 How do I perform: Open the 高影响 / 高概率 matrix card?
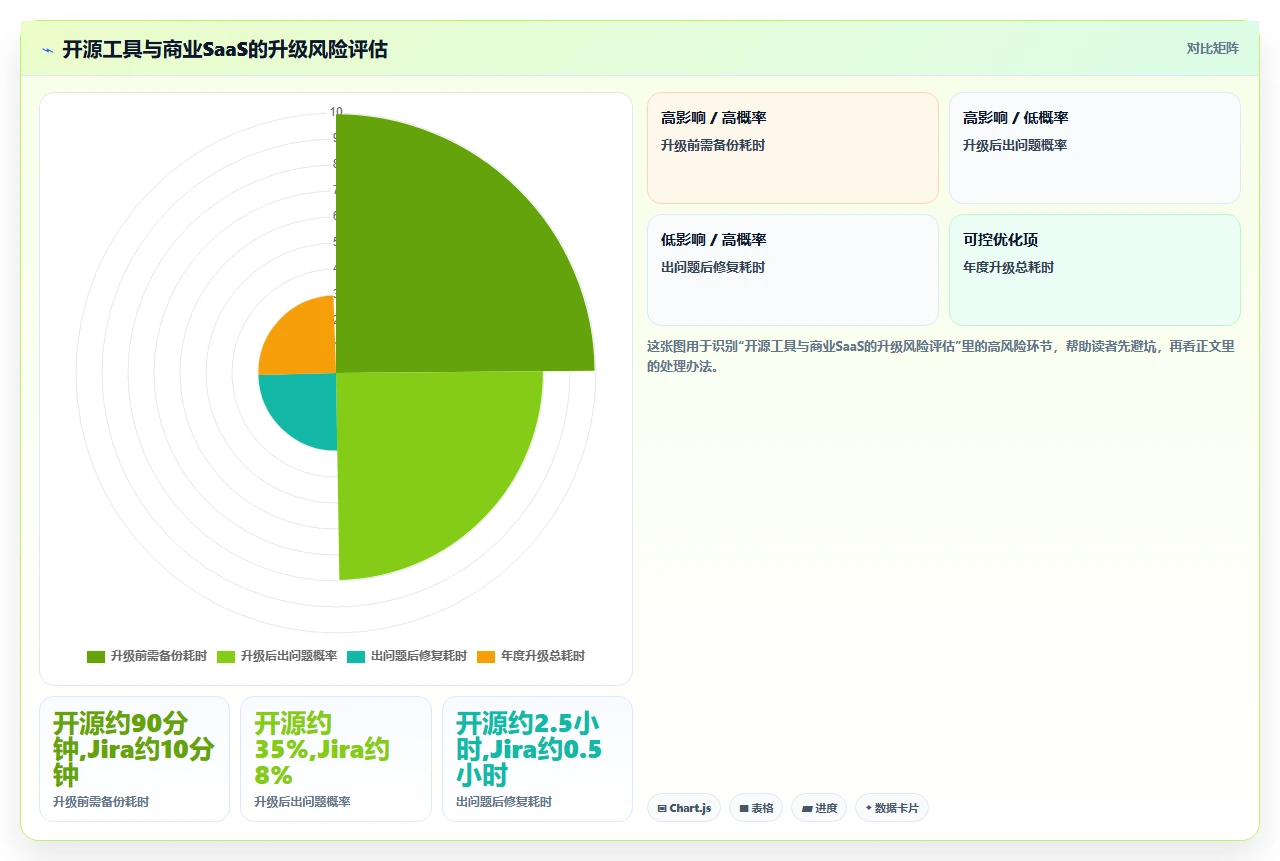(793, 148)
